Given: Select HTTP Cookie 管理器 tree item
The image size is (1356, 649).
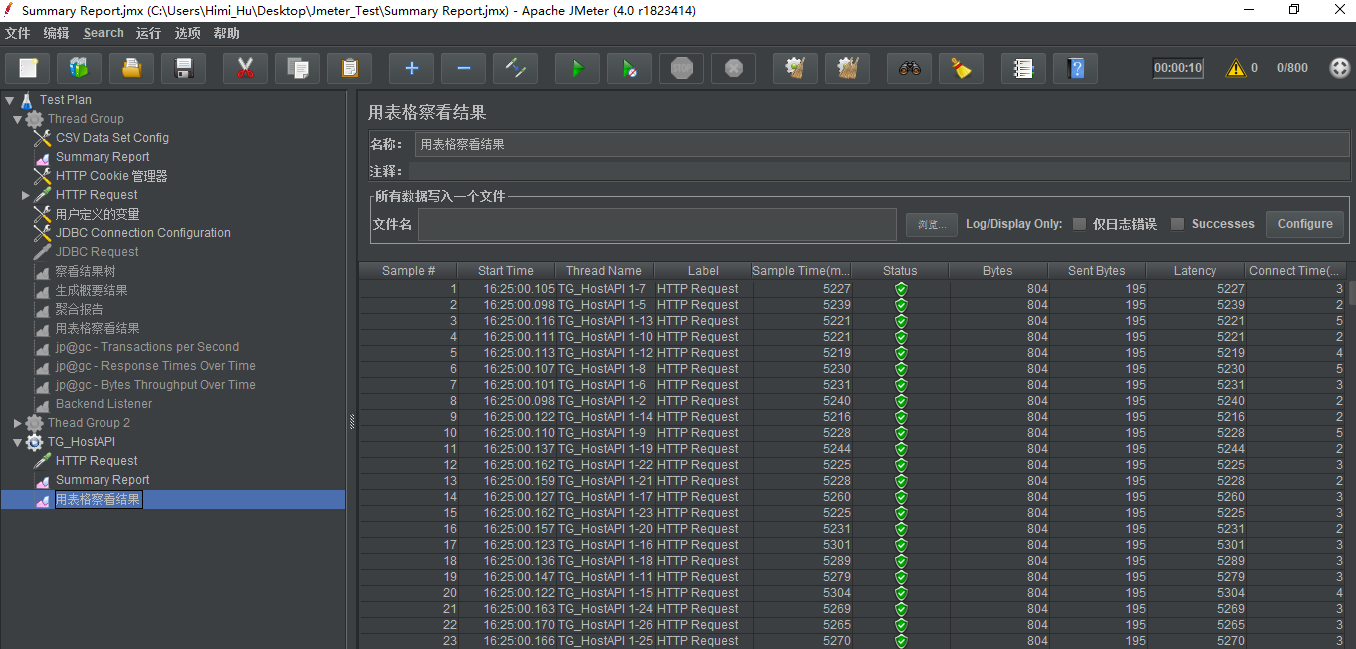Looking at the screenshot, I should click(x=111, y=176).
